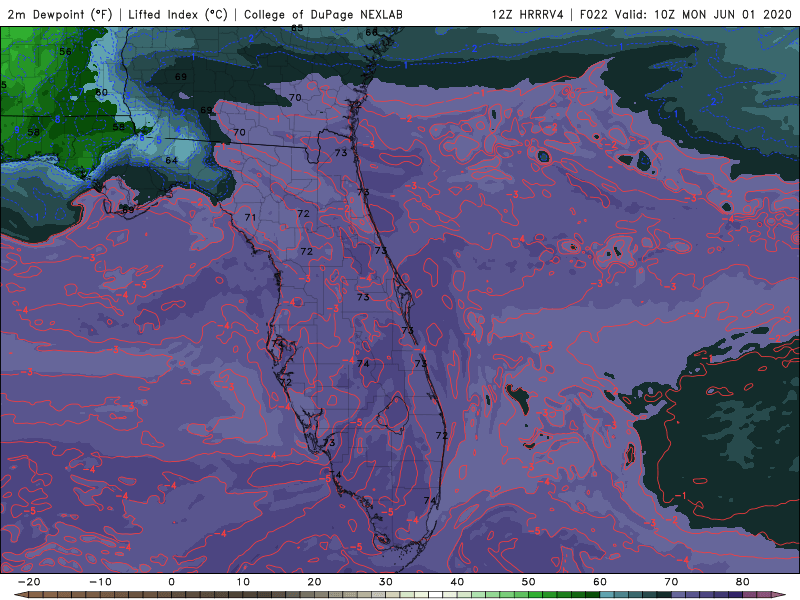800x600 pixels.
Task: Click the green color bar segment under '50'
Action: pyautogui.click(x=536, y=595)
